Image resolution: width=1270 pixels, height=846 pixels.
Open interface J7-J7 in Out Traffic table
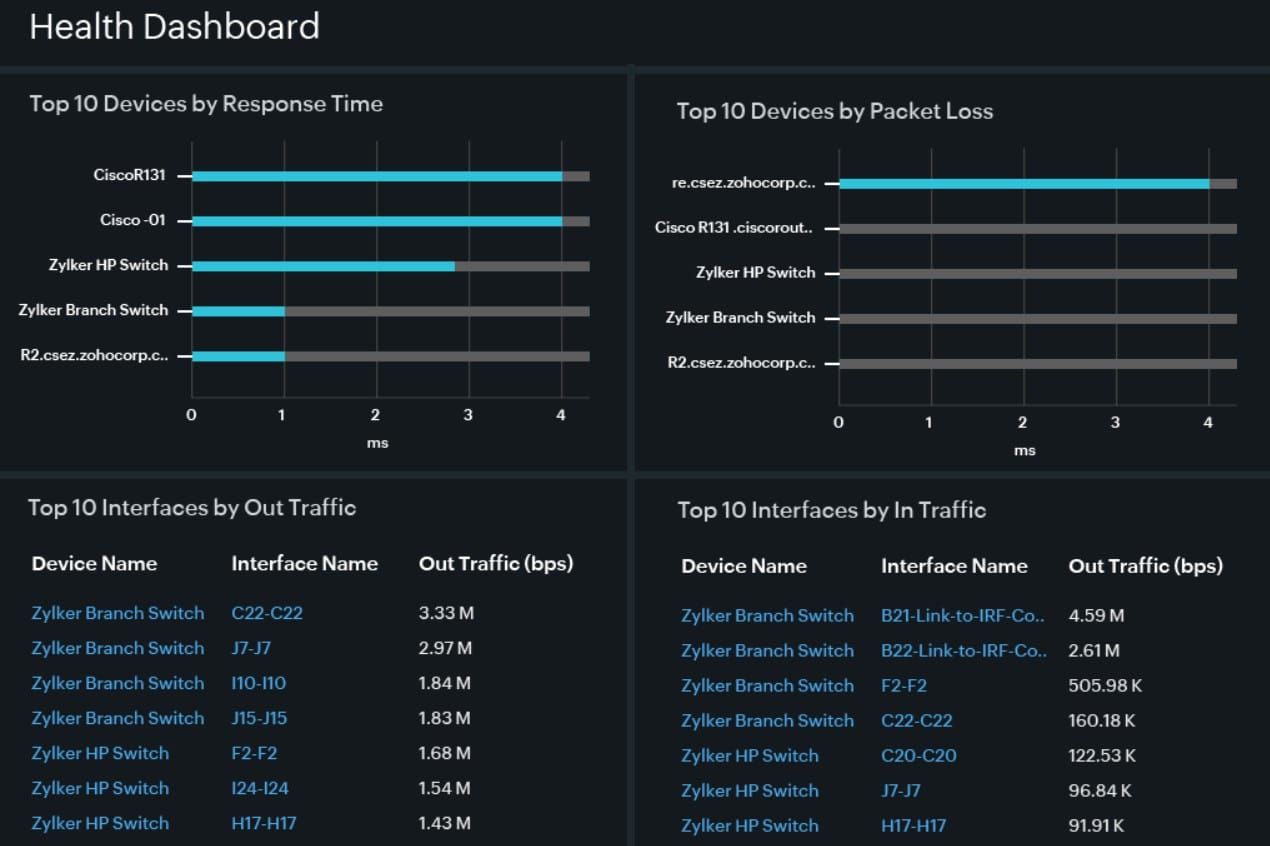pyautogui.click(x=250, y=648)
